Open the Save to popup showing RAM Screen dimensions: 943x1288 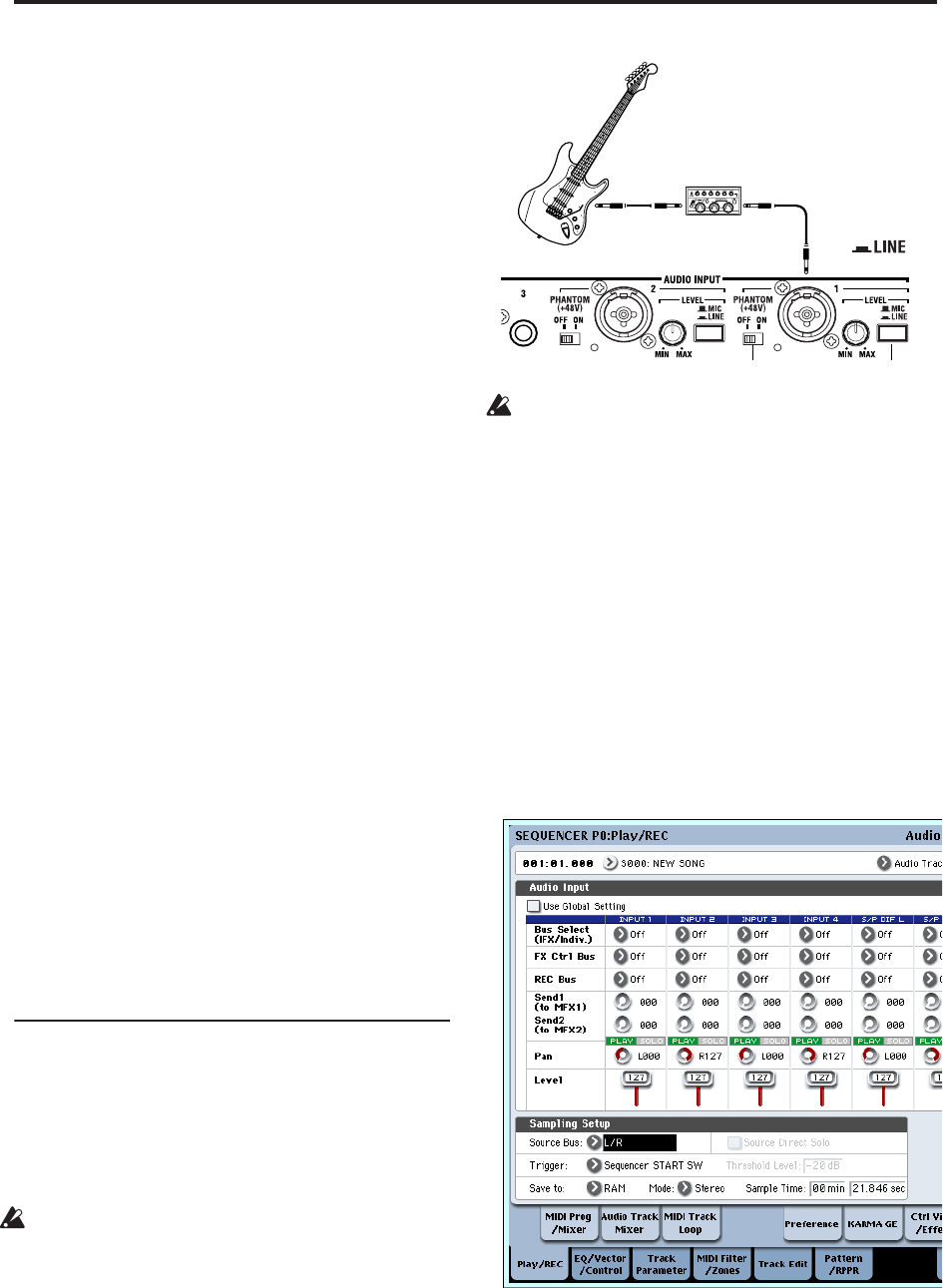click(x=594, y=1188)
